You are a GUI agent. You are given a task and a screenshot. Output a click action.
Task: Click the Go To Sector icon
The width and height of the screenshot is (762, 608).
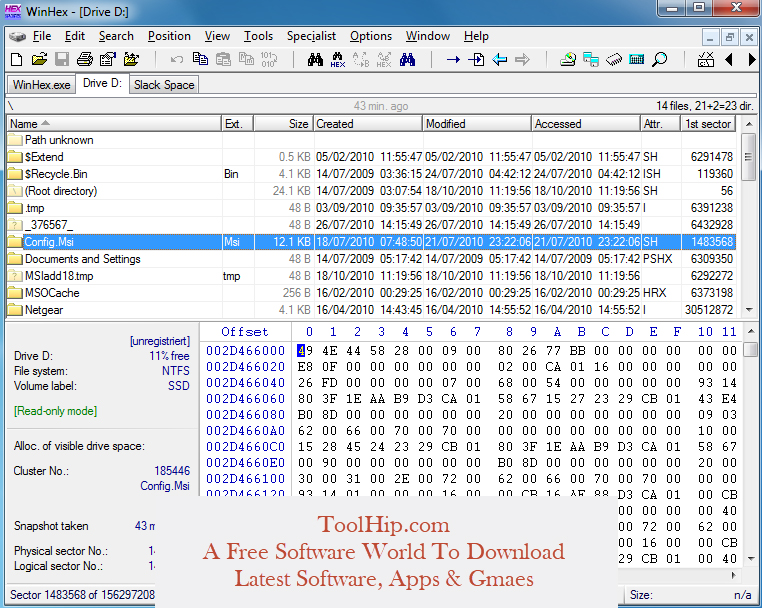(x=476, y=60)
